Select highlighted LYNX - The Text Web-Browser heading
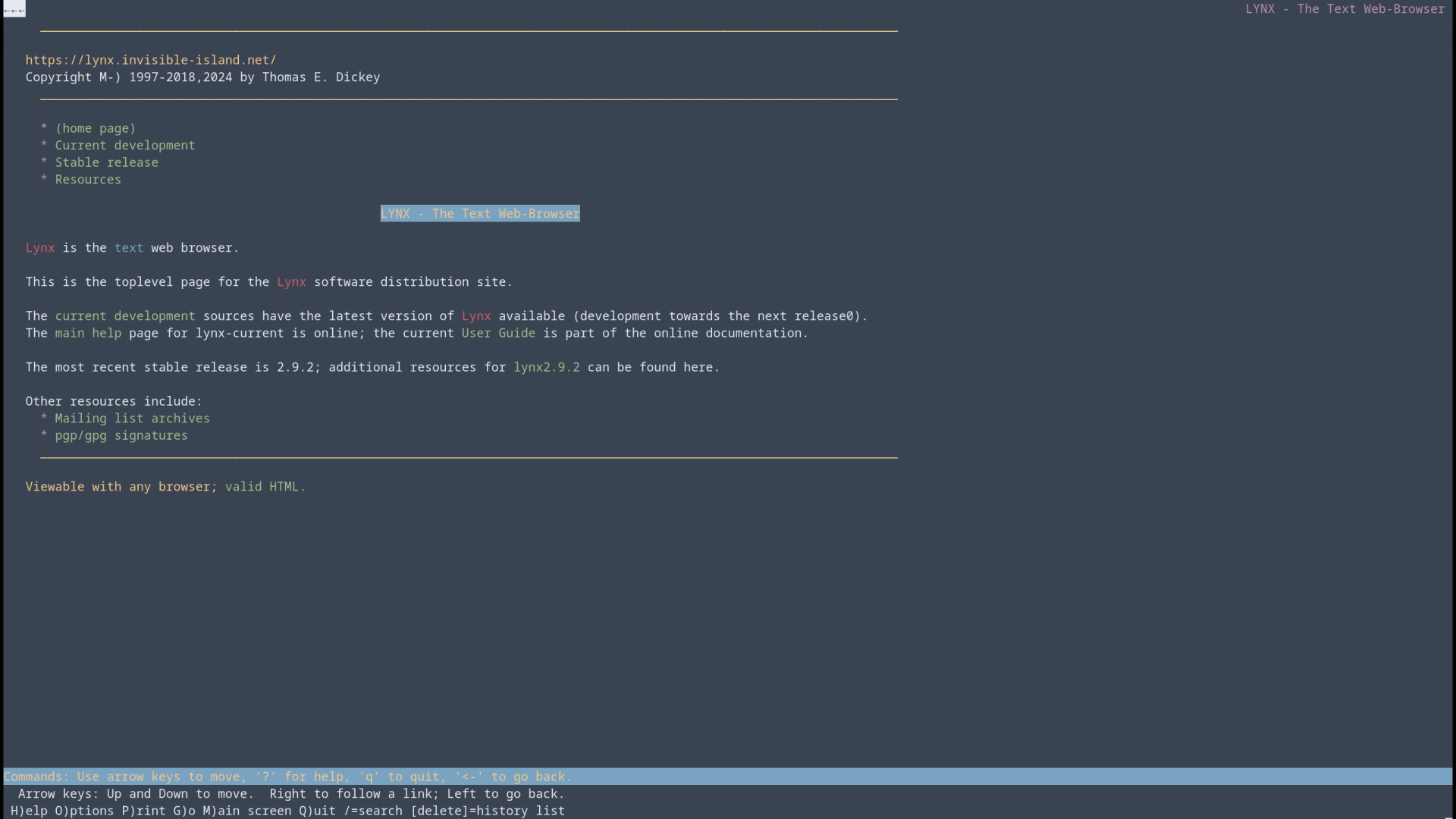 (x=479, y=214)
